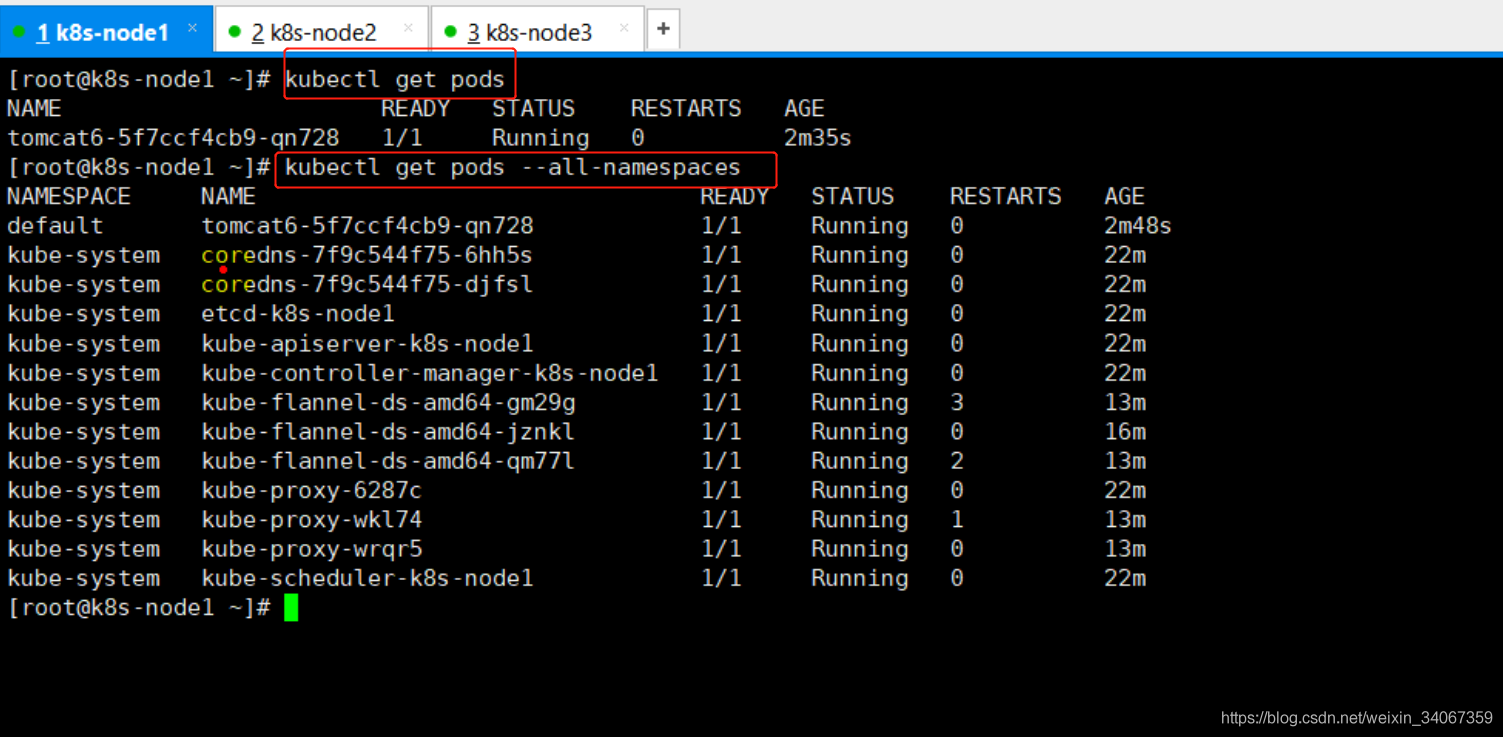Click restart count 1 for kube-proxy-wkl74
The height and width of the screenshot is (737, 1503).
(957, 520)
